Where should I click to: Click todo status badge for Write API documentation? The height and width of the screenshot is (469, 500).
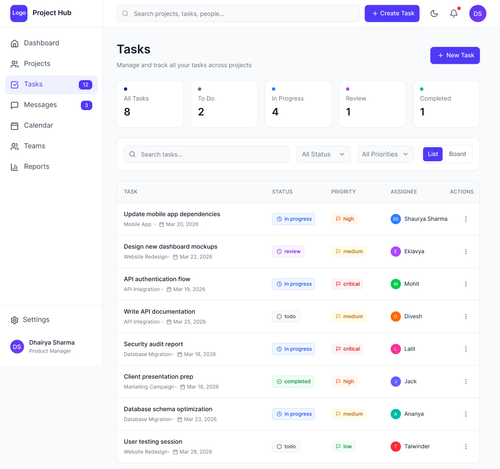click(x=286, y=316)
